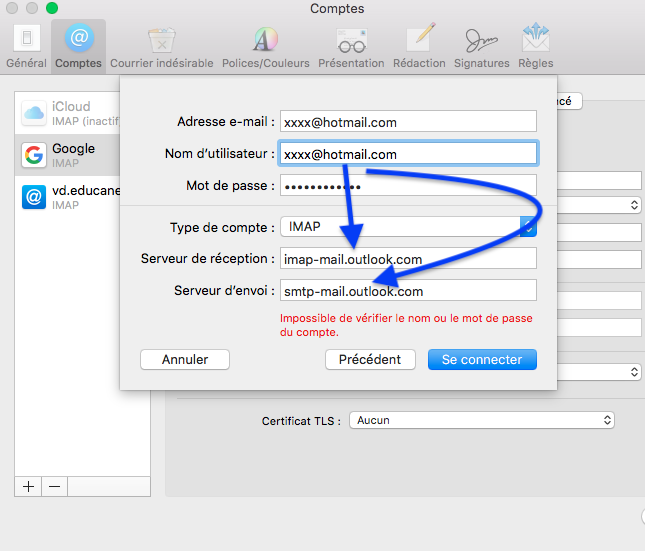Click the iCloud cloud icon
This screenshot has height=551, width=645.
click(x=34, y=113)
